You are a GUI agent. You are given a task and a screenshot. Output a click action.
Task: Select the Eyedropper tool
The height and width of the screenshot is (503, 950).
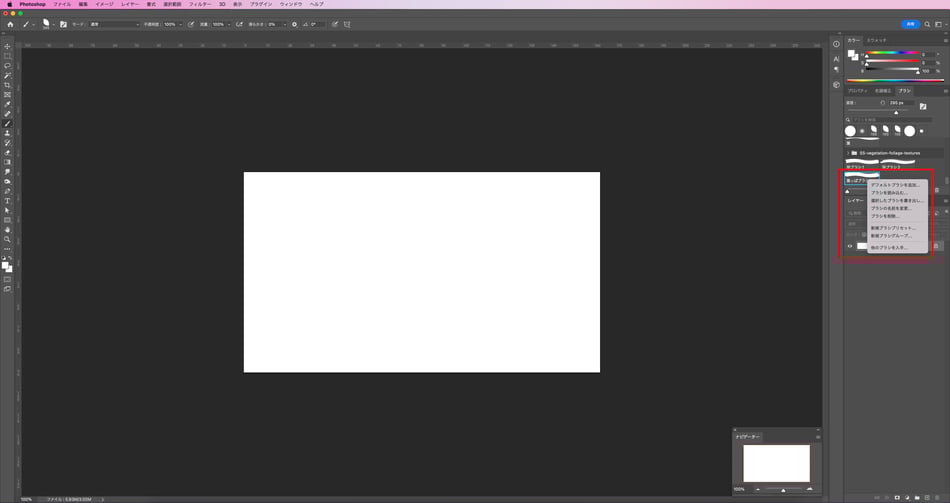[x=7, y=104]
